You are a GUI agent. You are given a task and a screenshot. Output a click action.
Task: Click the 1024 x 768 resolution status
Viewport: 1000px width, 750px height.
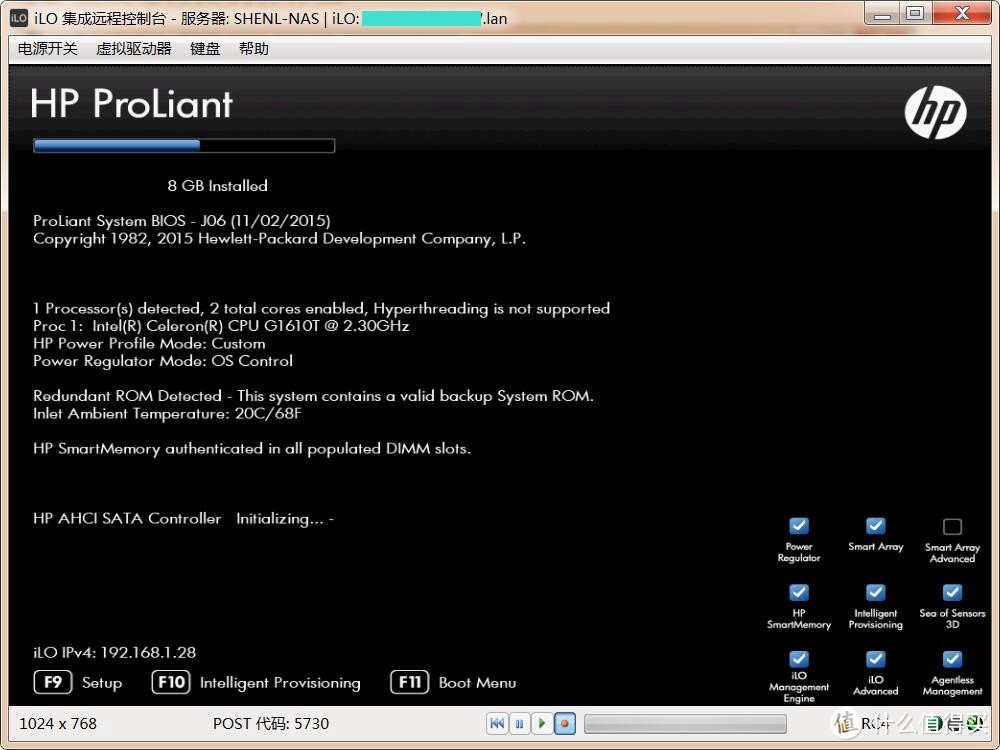coord(58,724)
